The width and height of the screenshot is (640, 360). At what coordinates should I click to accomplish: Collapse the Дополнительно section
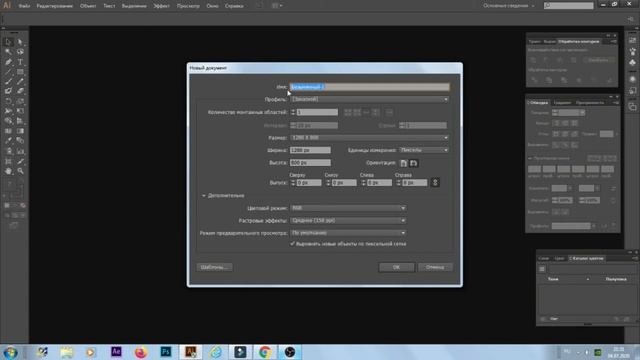point(204,196)
